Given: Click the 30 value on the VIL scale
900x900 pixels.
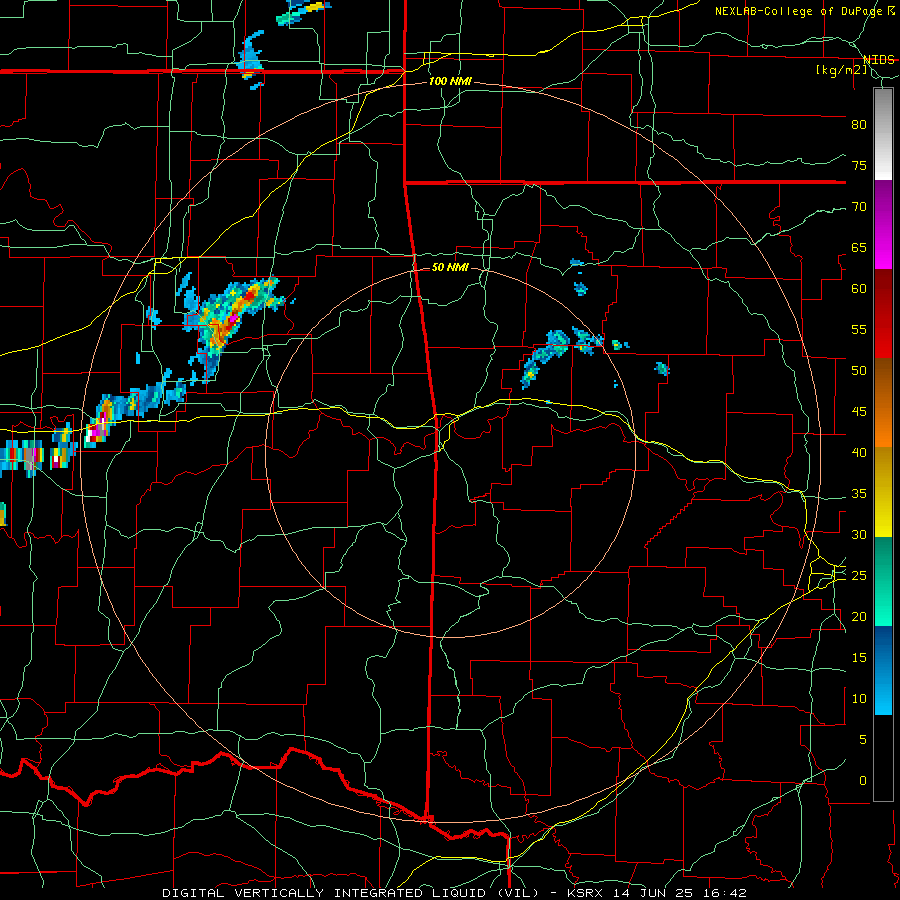Looking at the screenshot, I should (859, 535).
